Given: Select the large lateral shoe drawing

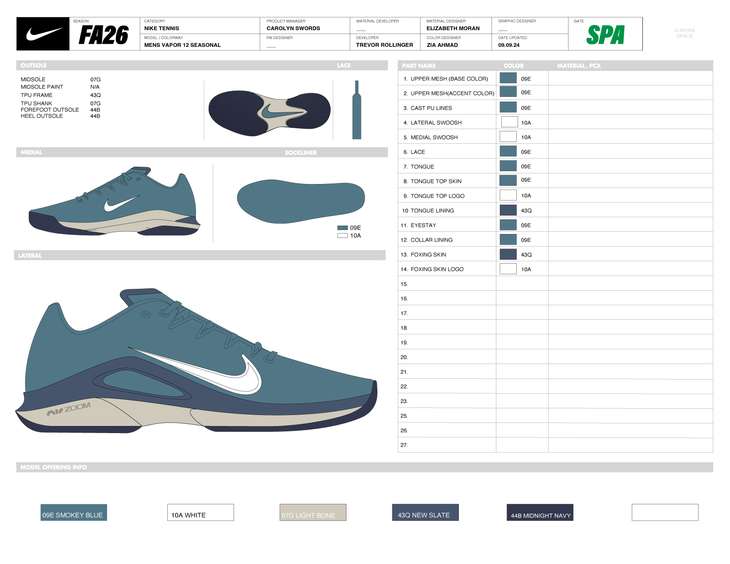Looking at the screenshot, I should point(196,360).
